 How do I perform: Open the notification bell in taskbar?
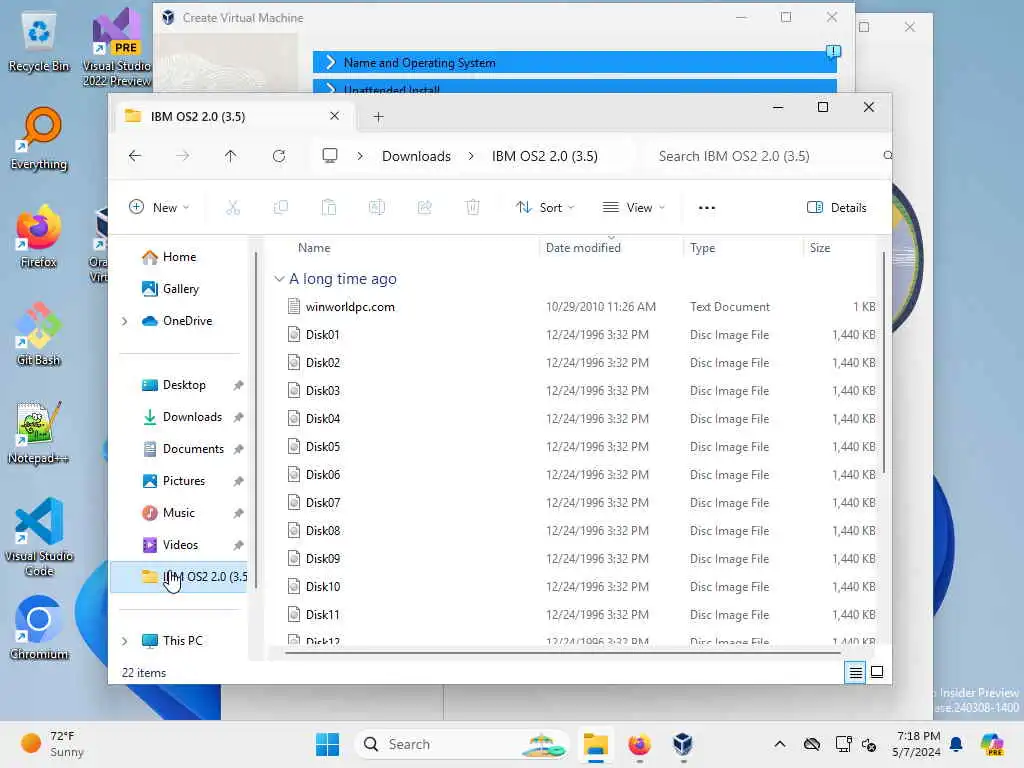pos(956,744)
